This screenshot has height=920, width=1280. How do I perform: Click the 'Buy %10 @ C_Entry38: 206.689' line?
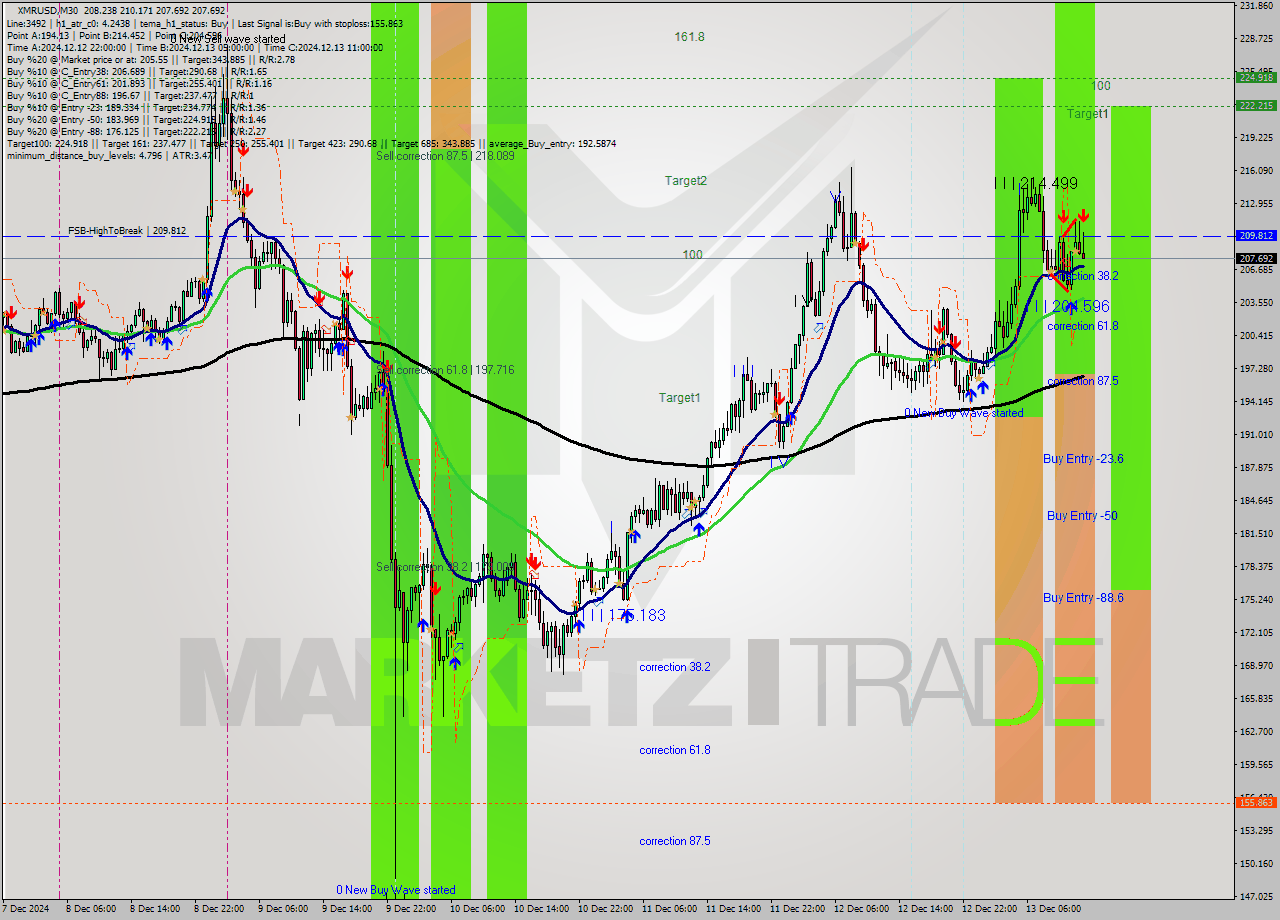click(136, 71)
